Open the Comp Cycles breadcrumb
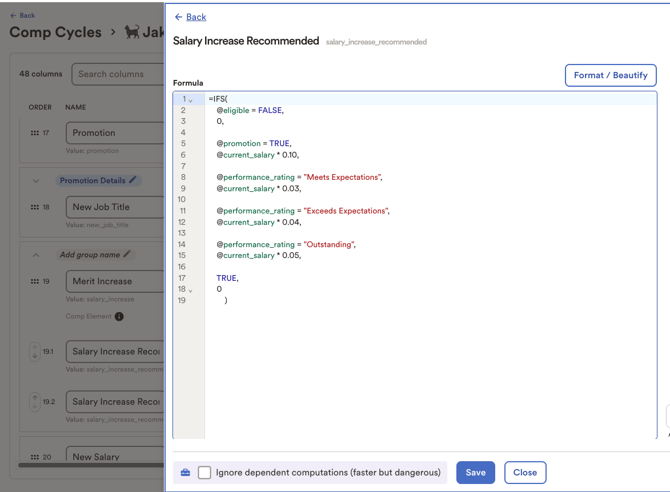This screenshot has width=670, height=492. (x=56, y=32)
